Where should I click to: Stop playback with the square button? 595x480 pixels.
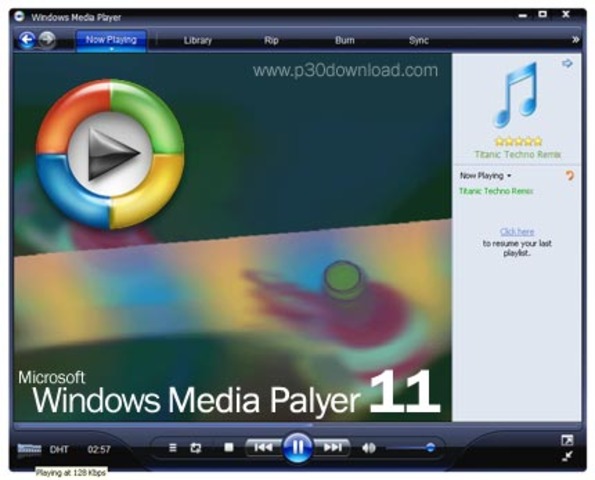(229, 447)
